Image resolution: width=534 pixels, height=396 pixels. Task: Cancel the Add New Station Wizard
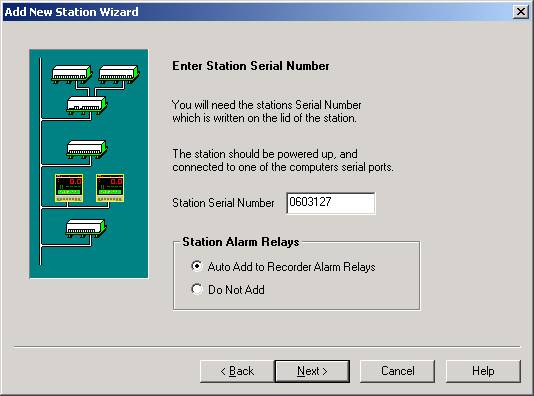click(x=397, y=371)
